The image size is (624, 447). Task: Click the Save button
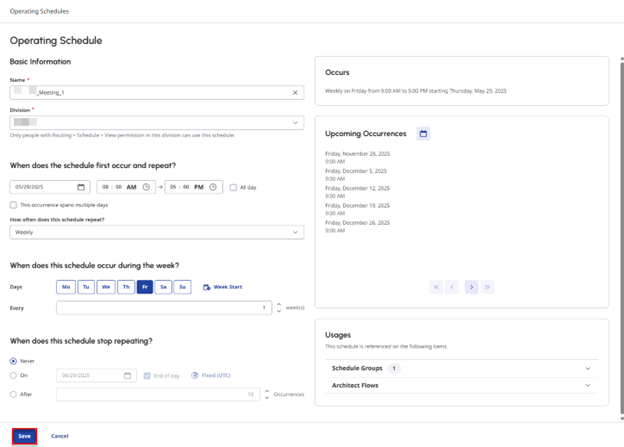(25, 436)
